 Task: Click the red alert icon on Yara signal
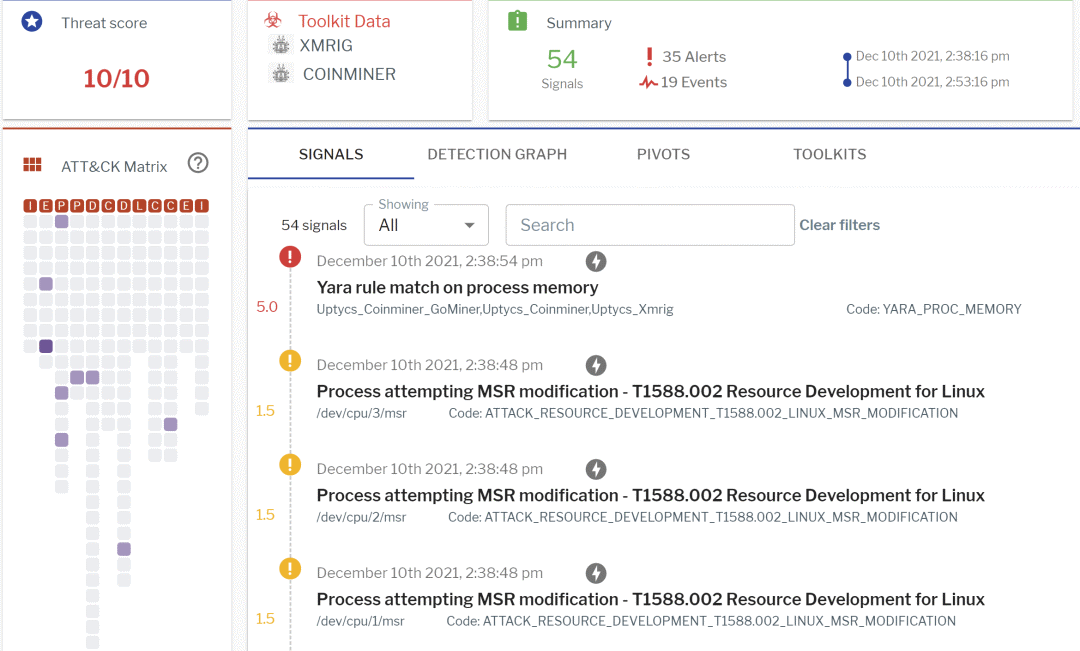[290, 257]
